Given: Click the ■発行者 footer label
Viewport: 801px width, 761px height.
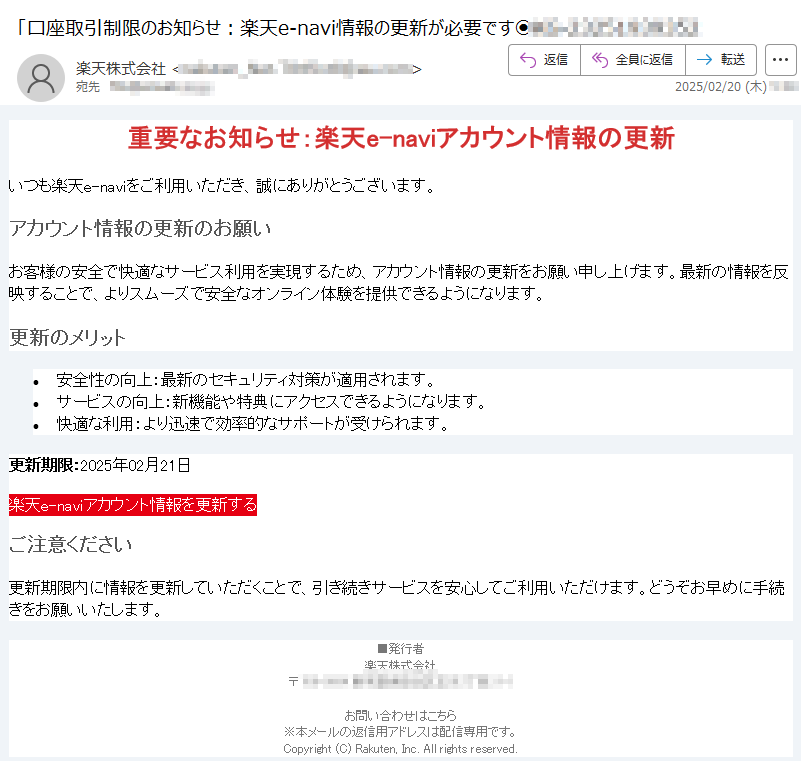Looking at the screenshot, I should click(400, 649).
